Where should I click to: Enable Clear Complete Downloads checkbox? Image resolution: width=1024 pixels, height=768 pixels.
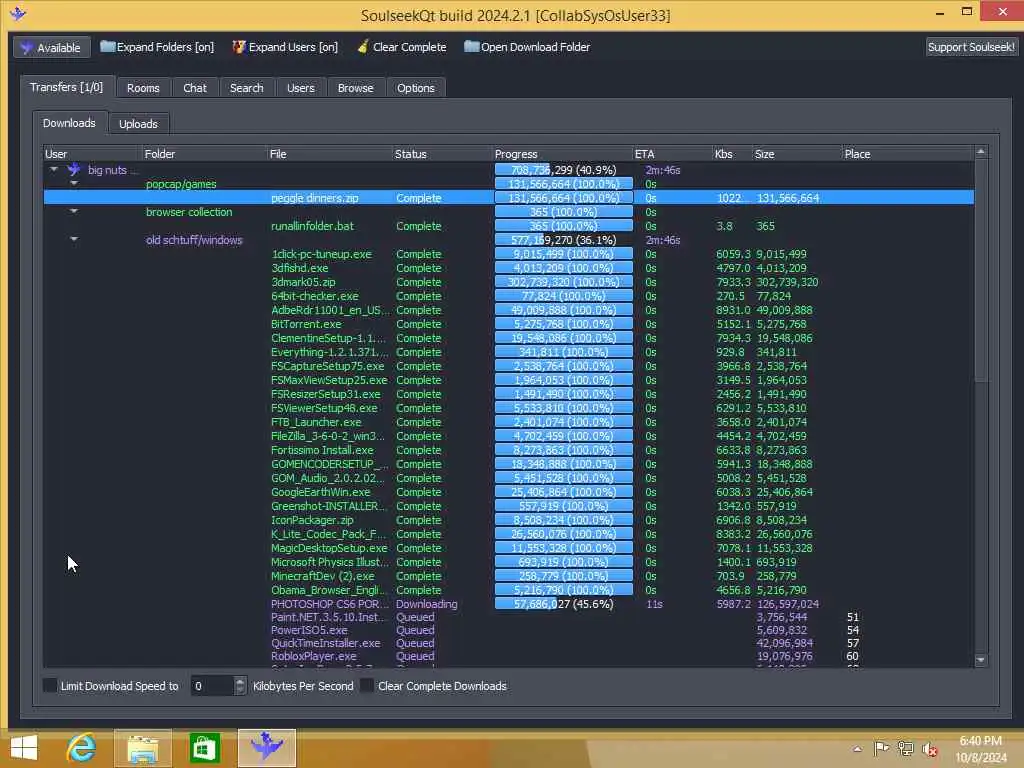(367, 686)
